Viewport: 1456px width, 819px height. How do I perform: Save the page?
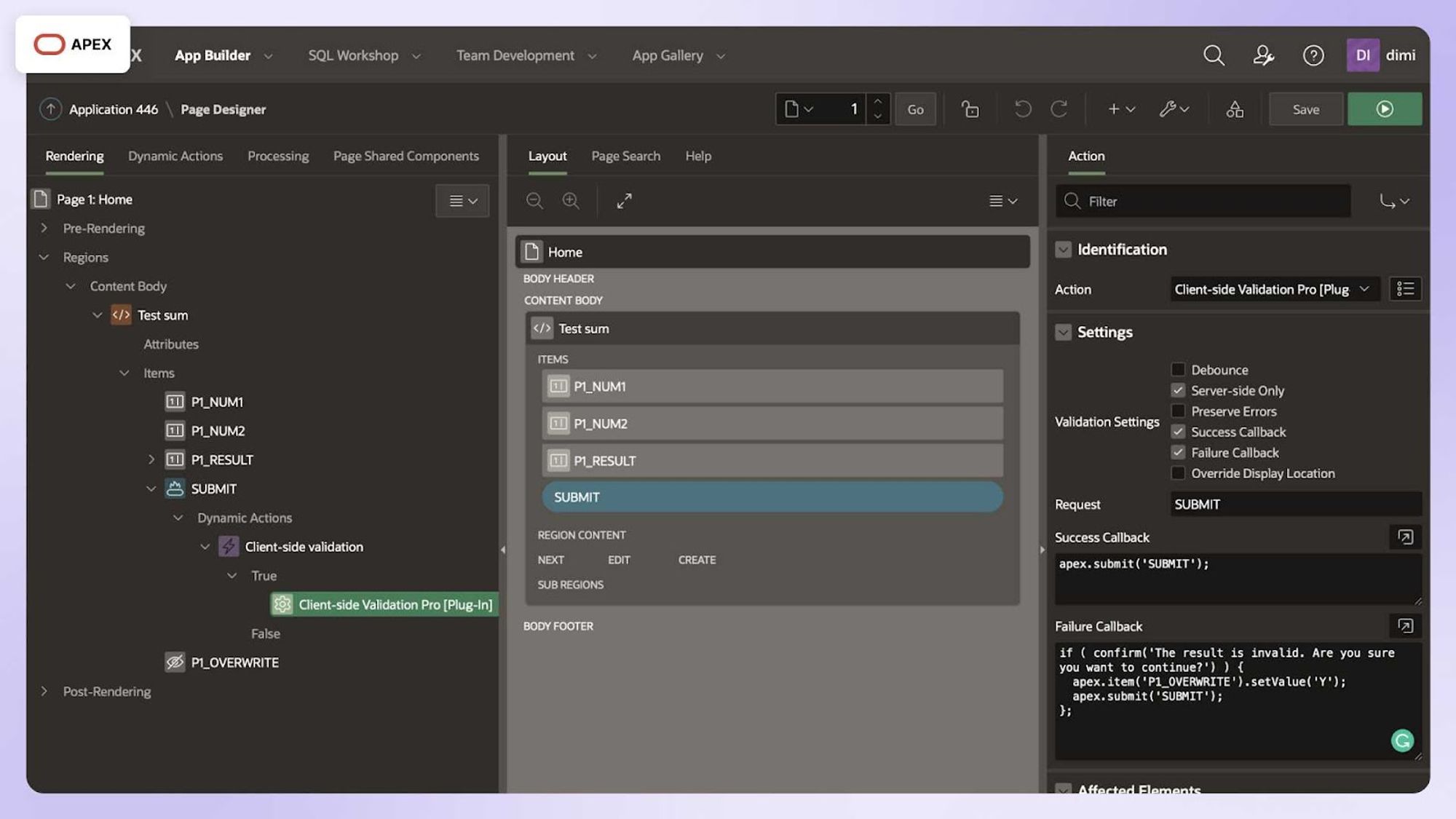(1305, 108)
